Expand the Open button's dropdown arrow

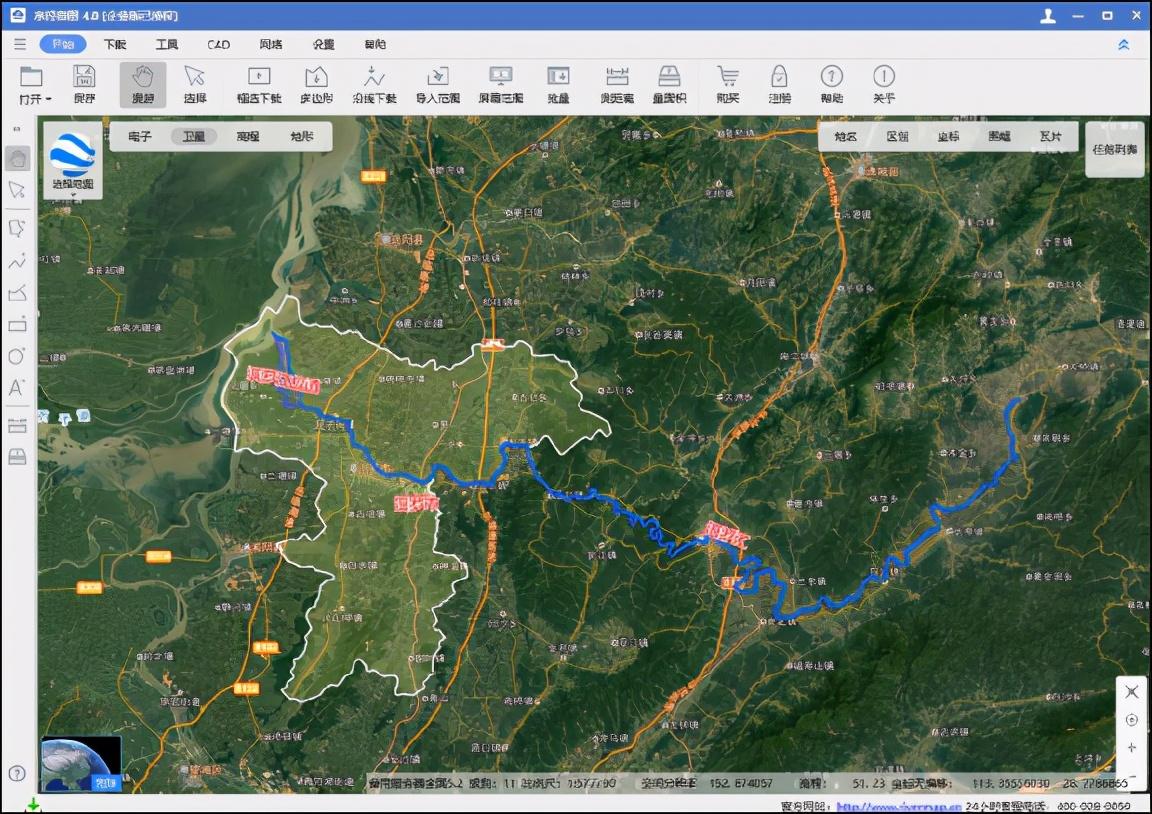[48, 98]
